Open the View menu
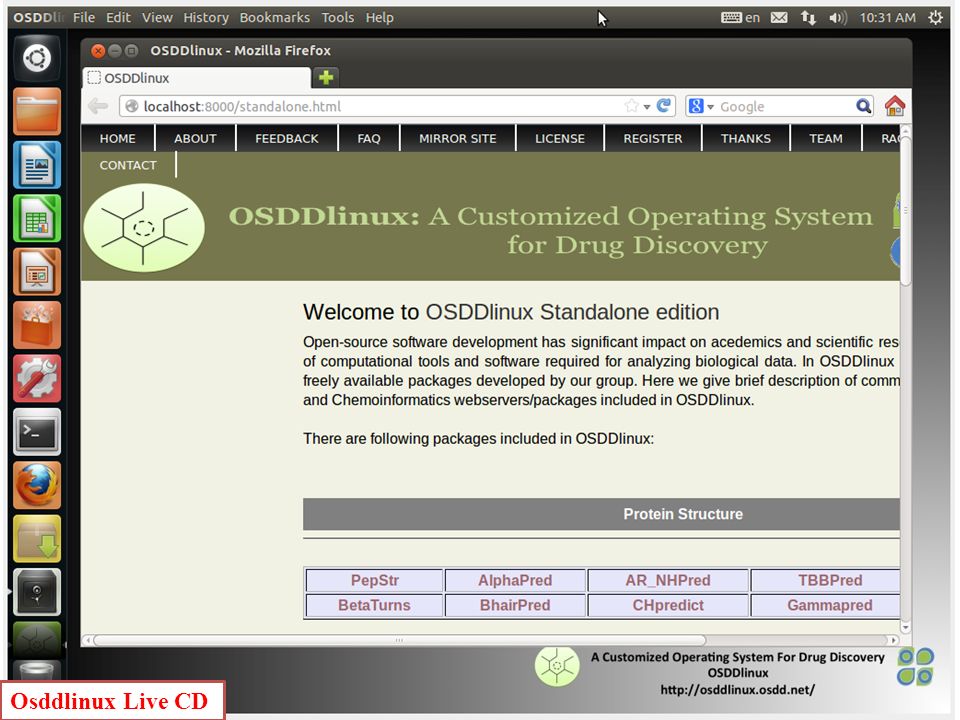Screen dimensions: 960x720 (157, 18)
